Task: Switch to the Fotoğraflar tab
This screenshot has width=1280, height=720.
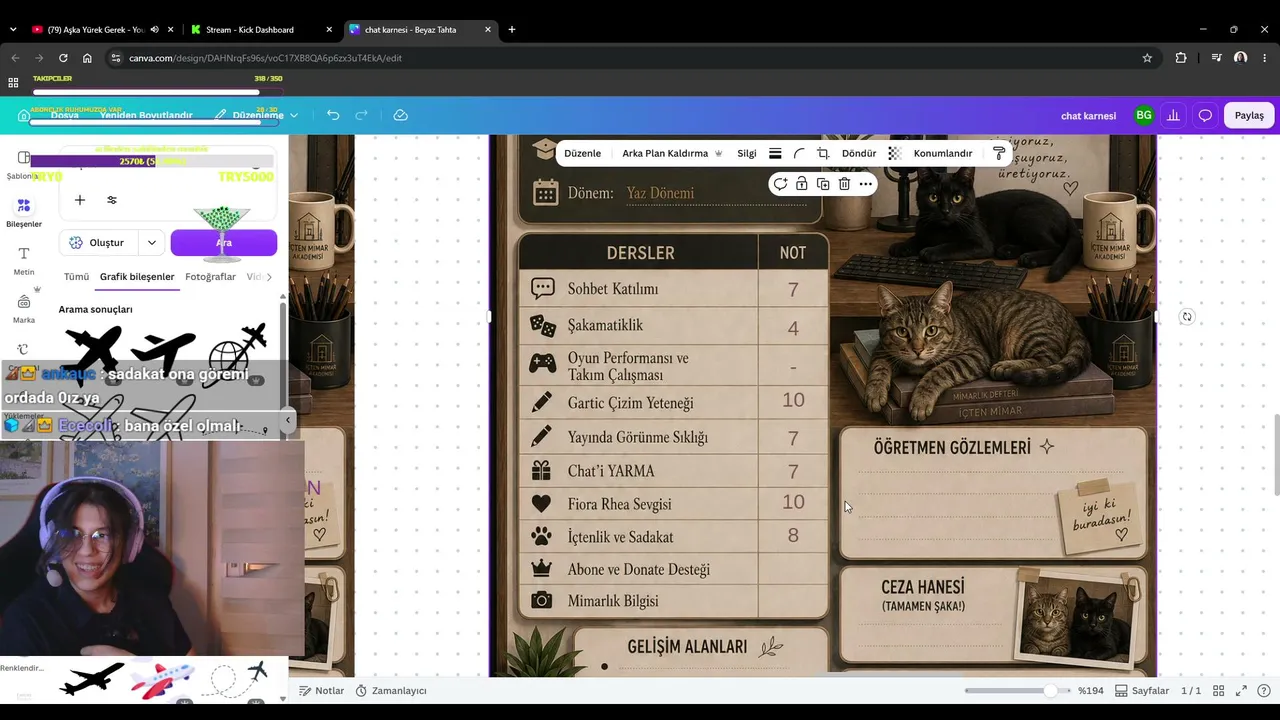Action: coord(210,277)
